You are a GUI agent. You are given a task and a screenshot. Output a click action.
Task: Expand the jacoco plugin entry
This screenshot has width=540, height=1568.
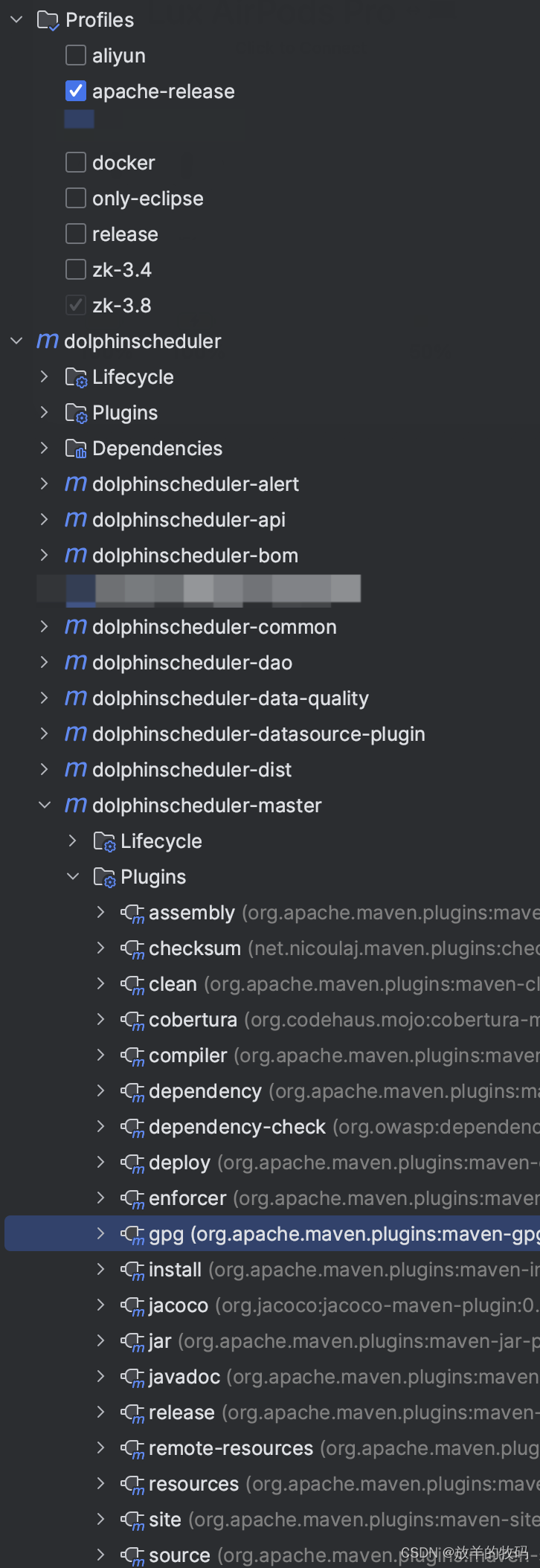(100, 1305)
